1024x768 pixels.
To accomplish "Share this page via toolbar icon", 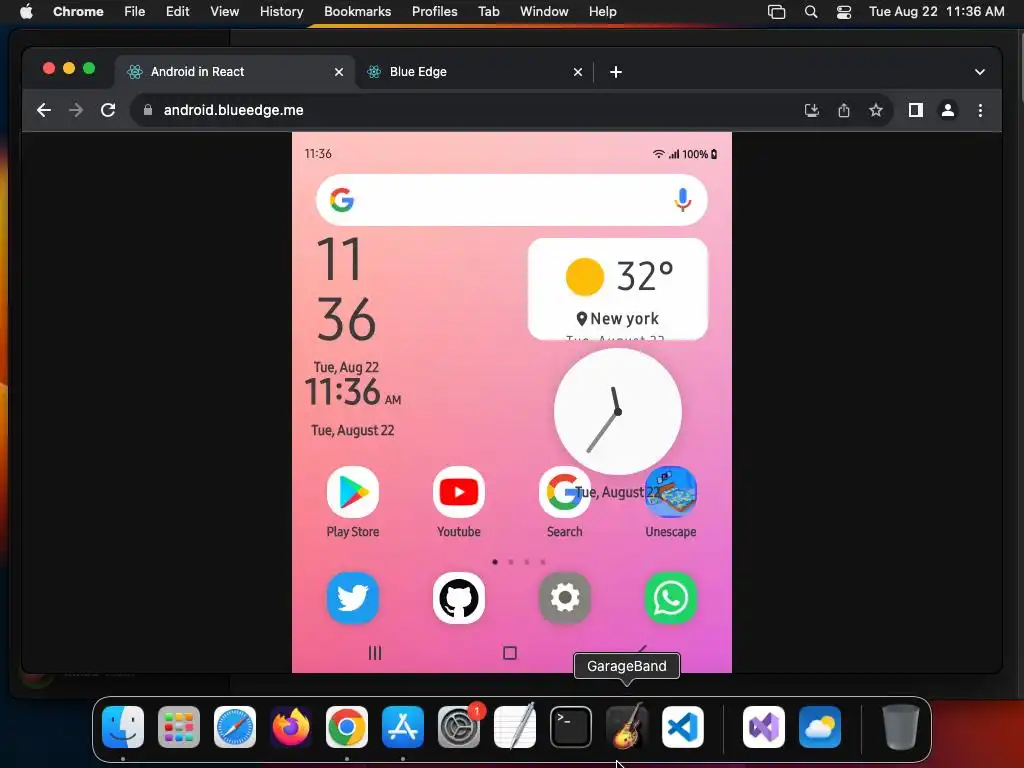I will click(844, 110).
